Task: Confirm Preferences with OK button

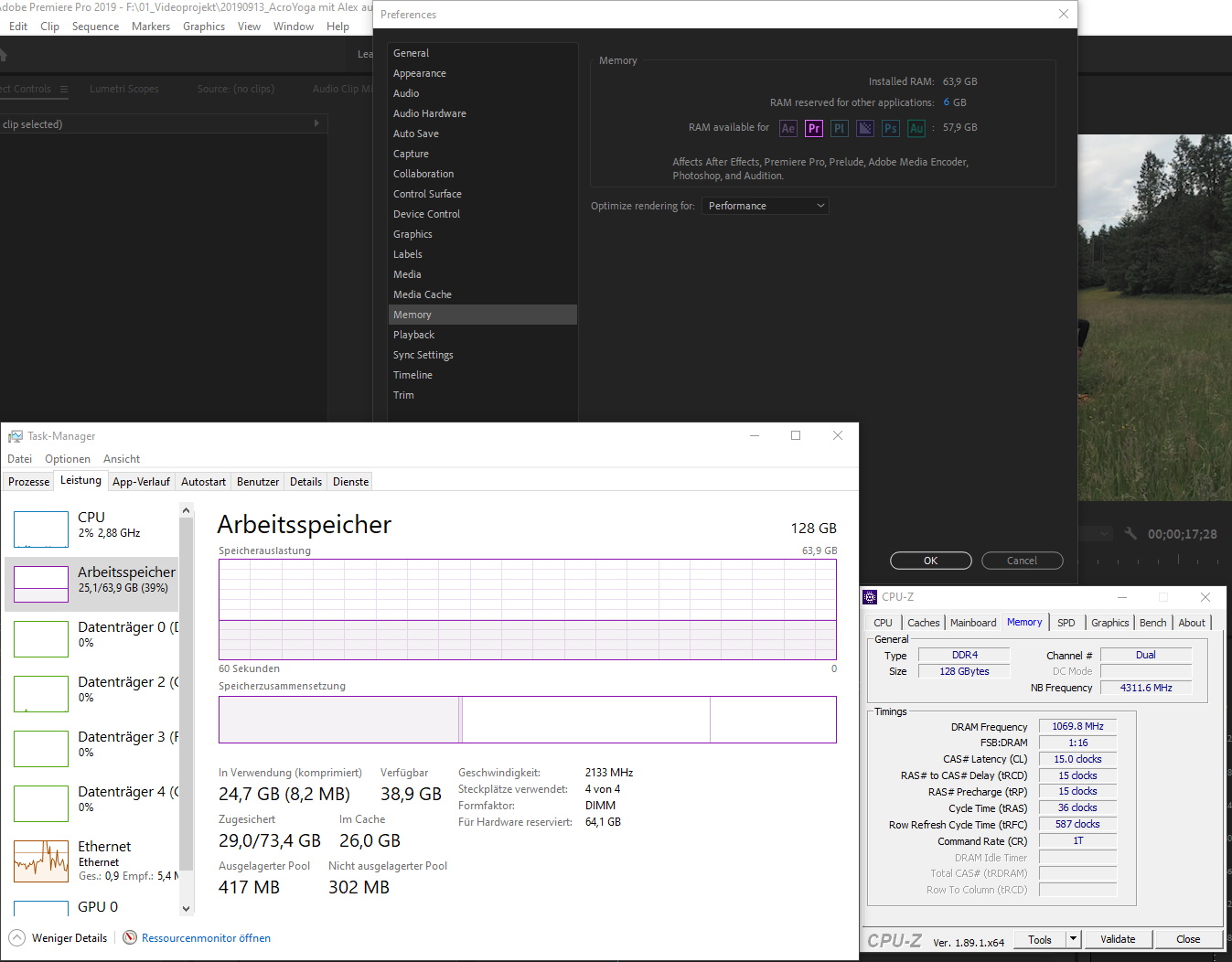Action: [x=930, y=561]
